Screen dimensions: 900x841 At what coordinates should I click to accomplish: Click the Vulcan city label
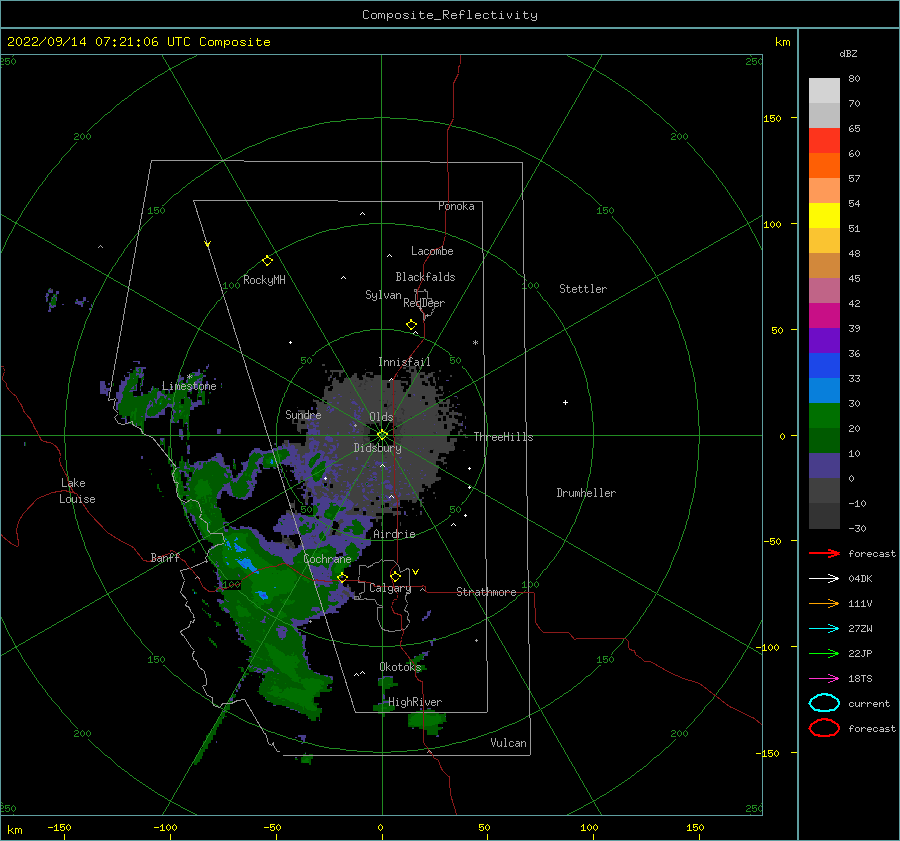pyautogui.click(x=508, y=743)
